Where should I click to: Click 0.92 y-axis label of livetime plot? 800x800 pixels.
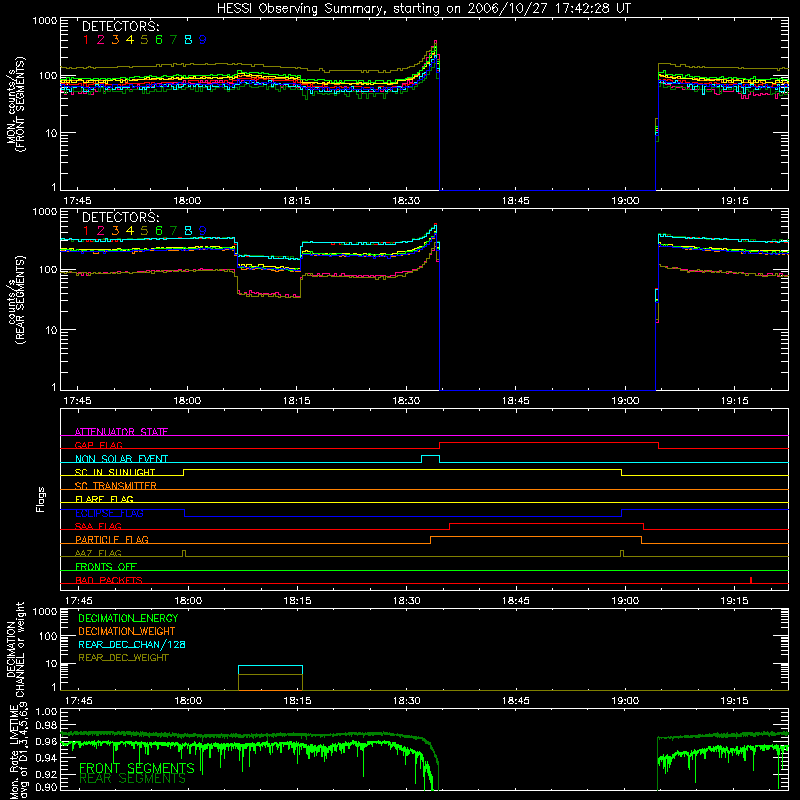[x=46, y=773]
